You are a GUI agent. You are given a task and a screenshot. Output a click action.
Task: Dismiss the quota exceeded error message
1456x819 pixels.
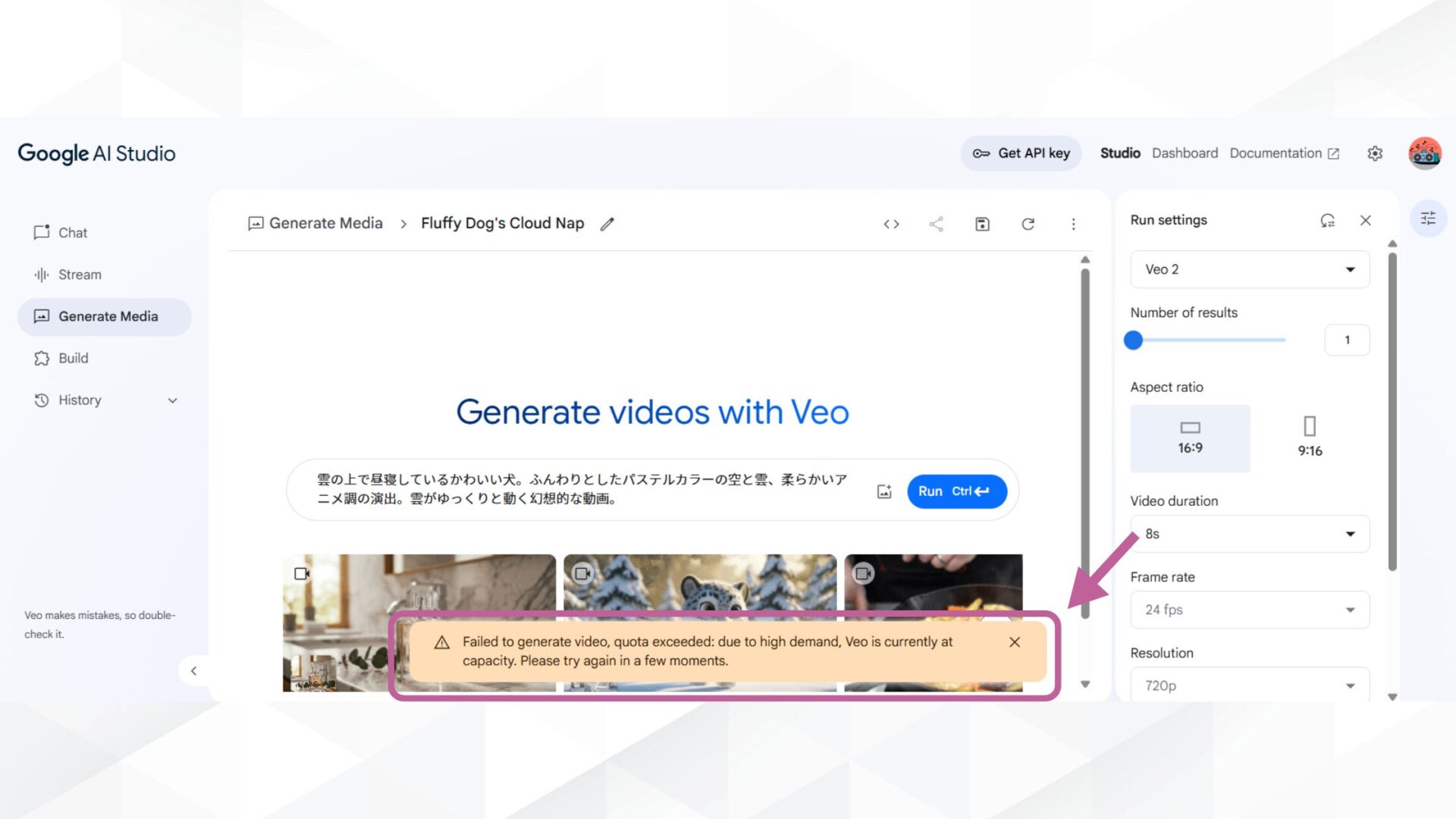tap(1015, 642)
